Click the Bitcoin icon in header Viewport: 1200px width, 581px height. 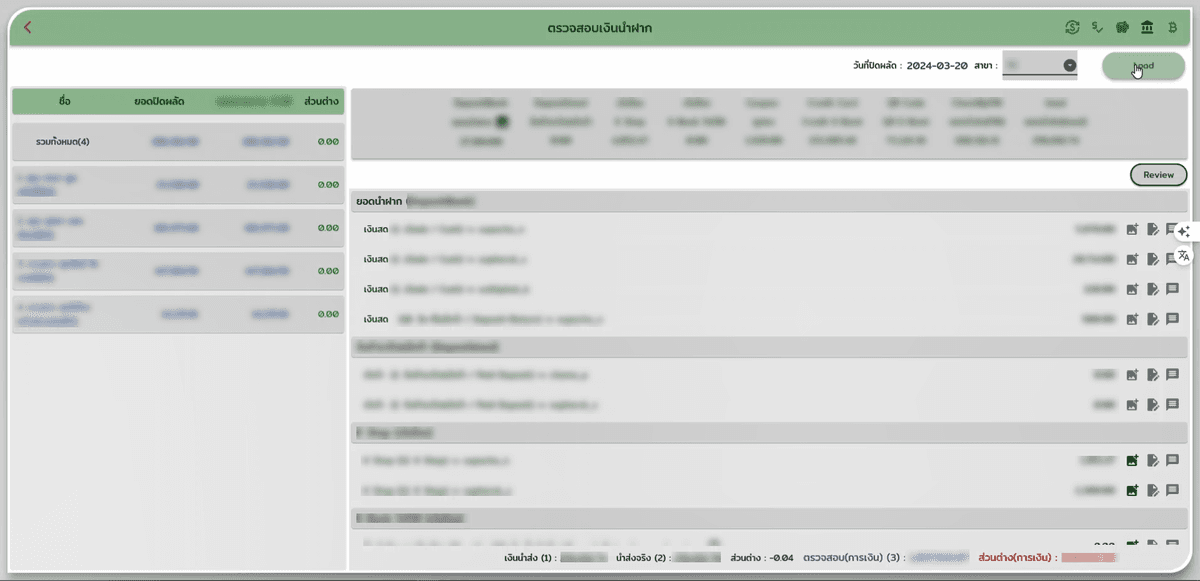pos(1172,27)
